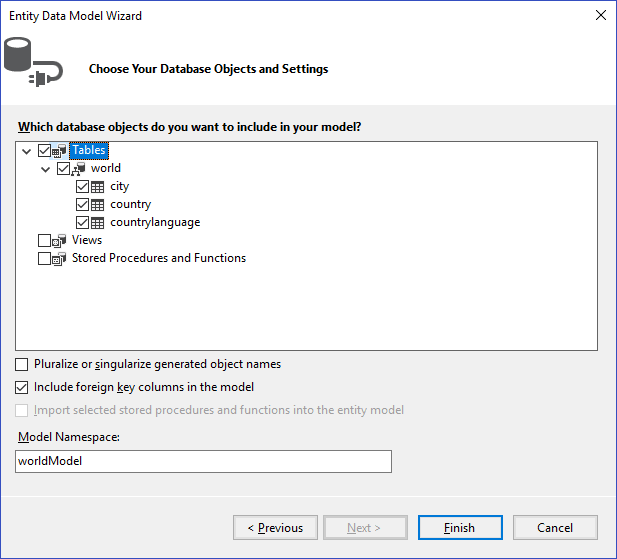Click the Model Namespace text field

[x=204, y=461]
